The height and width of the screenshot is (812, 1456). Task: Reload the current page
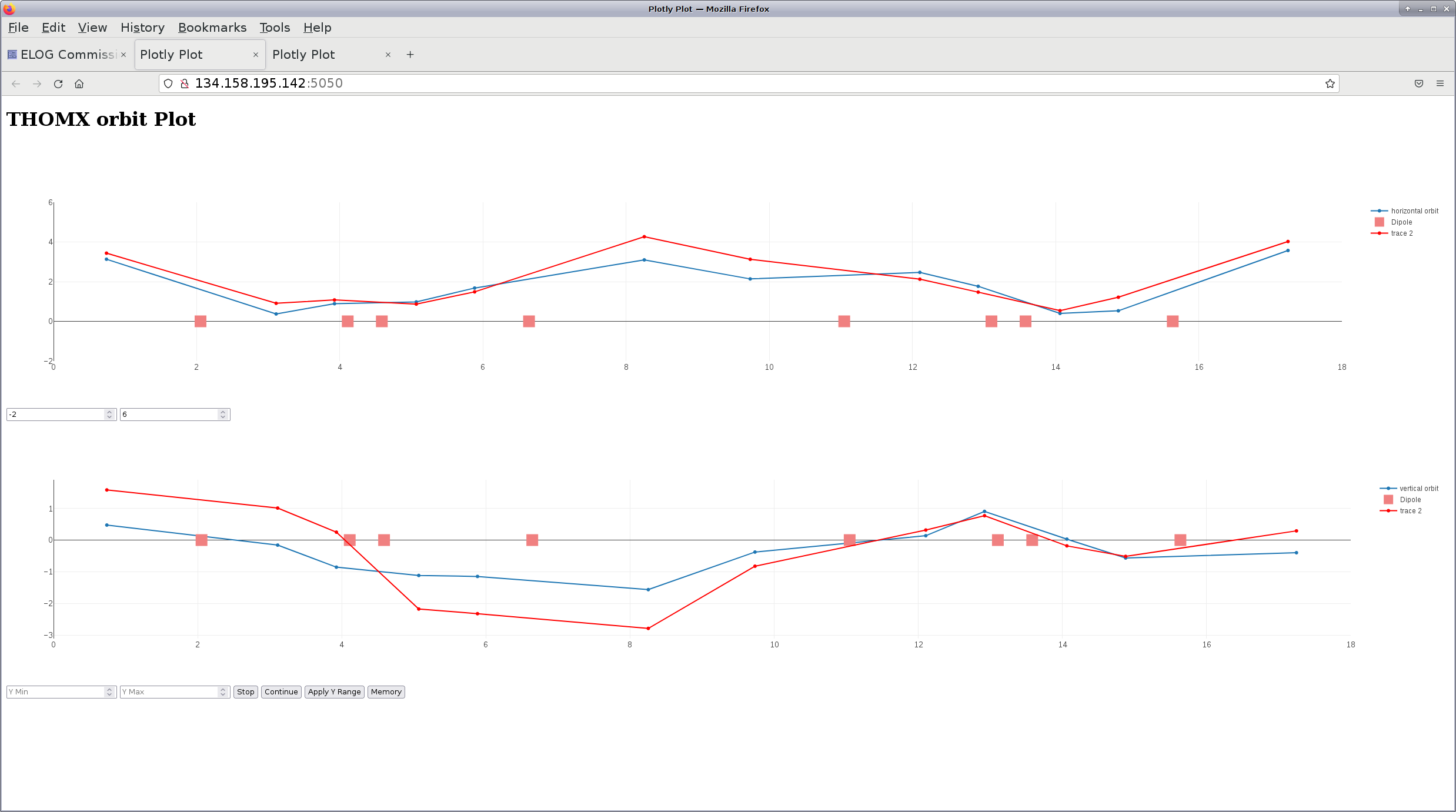click(x=58, y=84)
